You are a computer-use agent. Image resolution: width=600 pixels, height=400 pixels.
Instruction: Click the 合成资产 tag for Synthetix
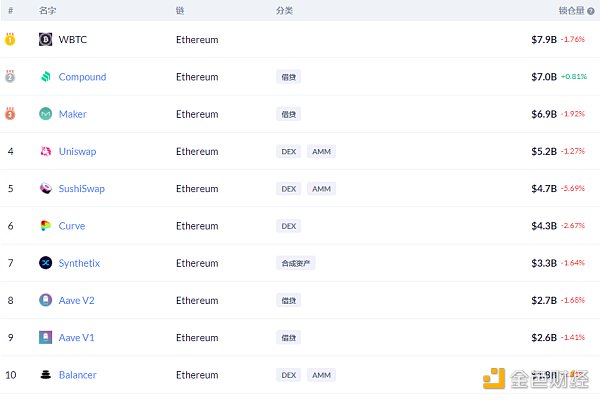coord(296,263)
